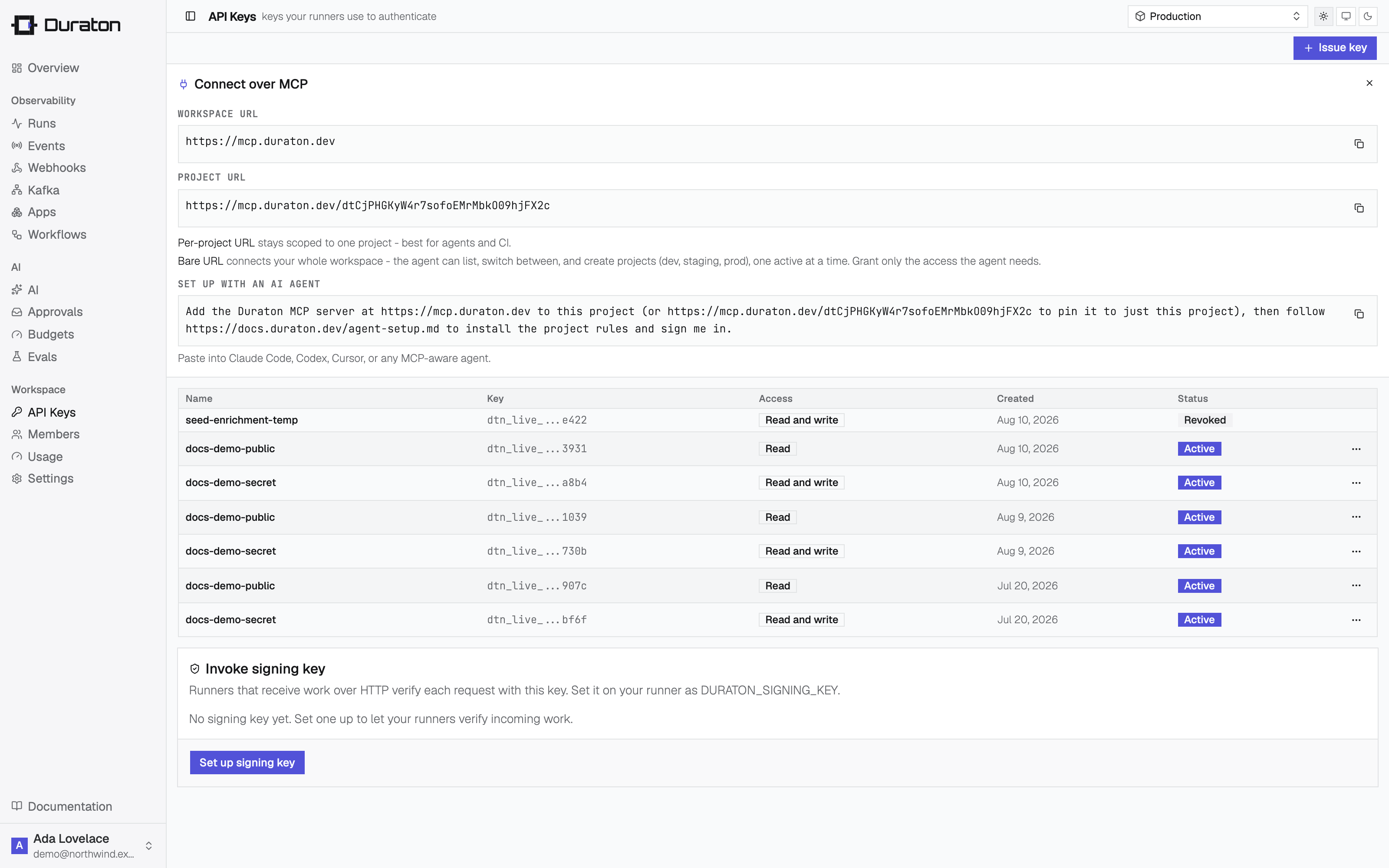Viewport: 1389px width, 868px height.
Task: Click Active badge for key ending 3931
Action: click(x=1199, y=448)
